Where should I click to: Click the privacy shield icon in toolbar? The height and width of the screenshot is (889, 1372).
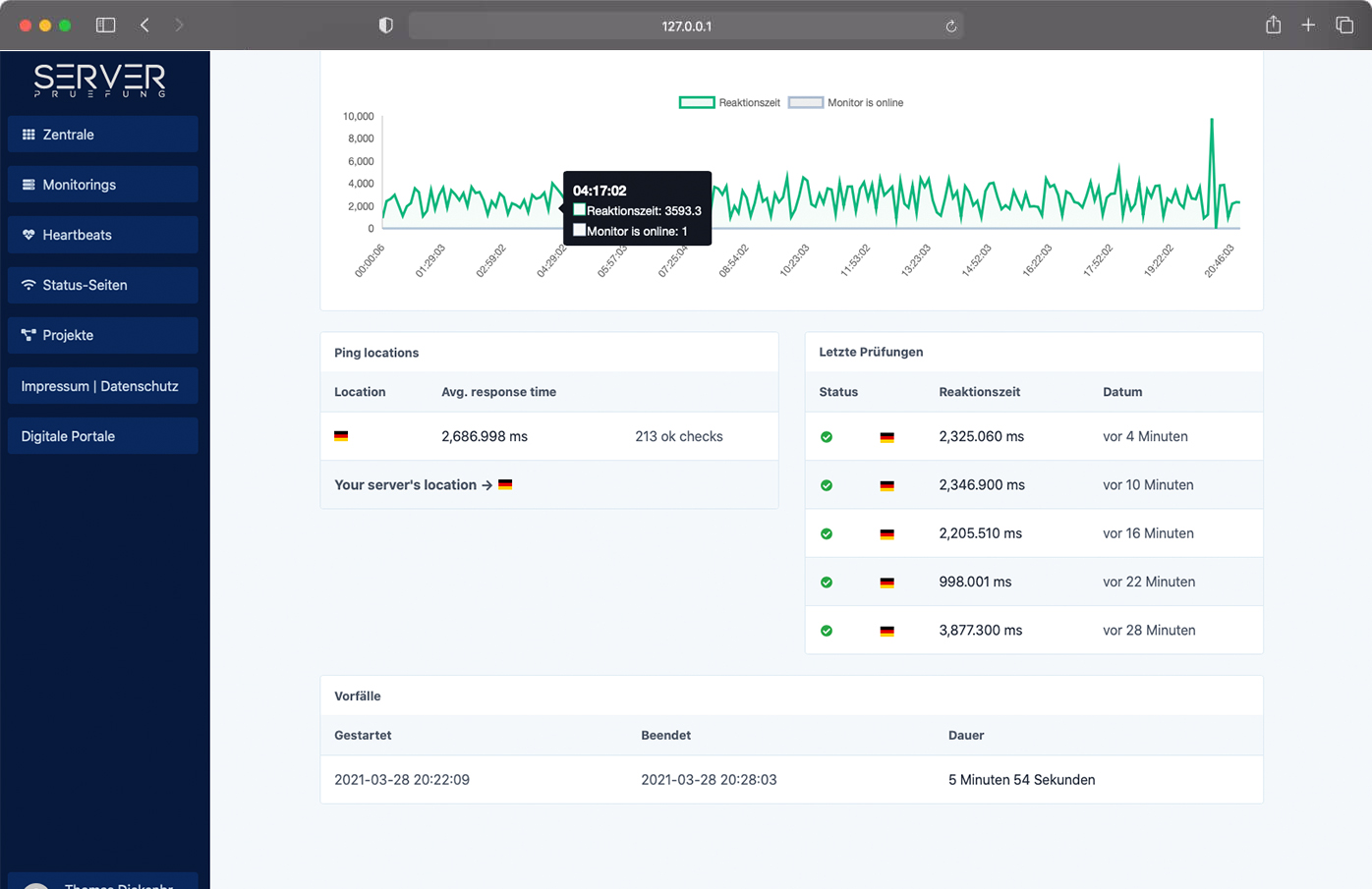point(386,26)
